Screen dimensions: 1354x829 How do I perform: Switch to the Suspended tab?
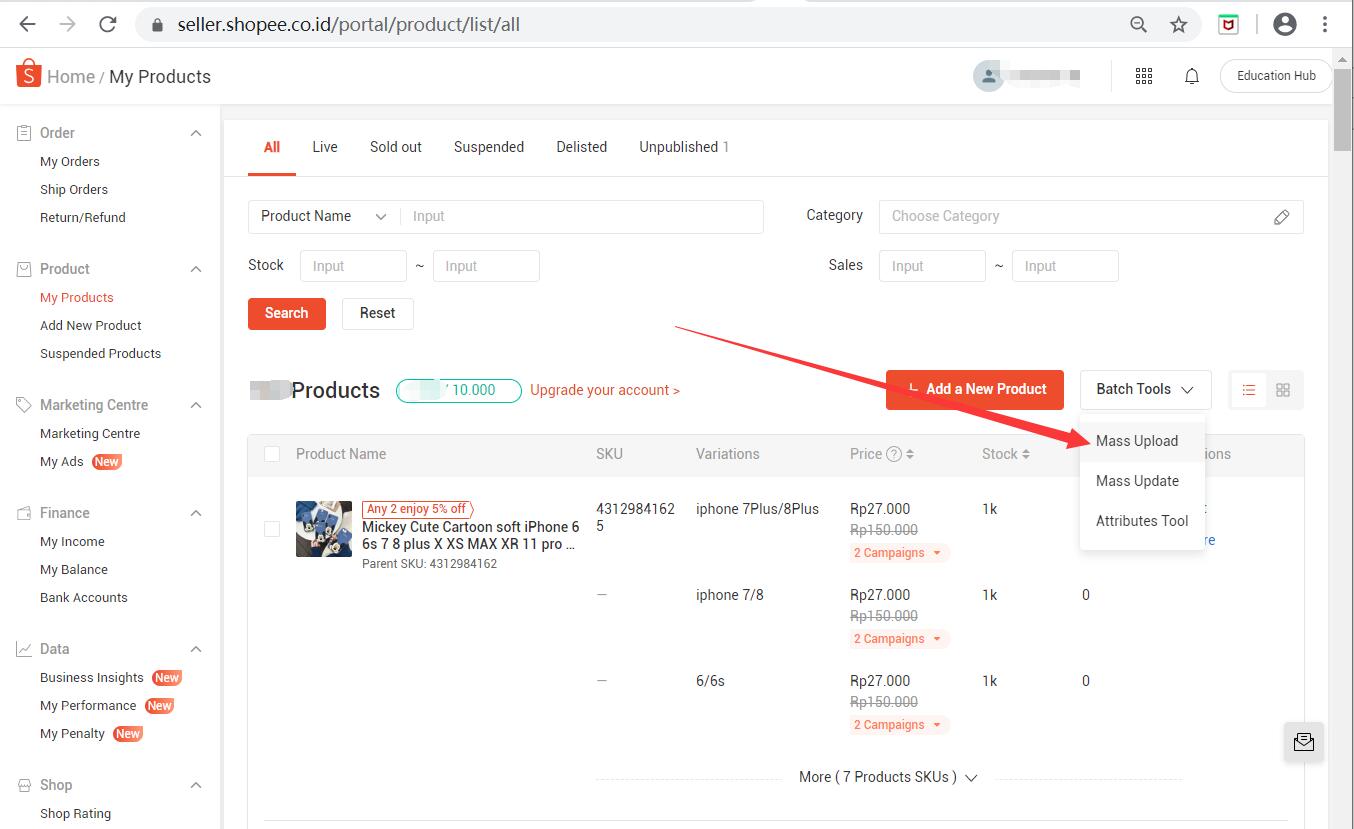click(x=489, y=147)
